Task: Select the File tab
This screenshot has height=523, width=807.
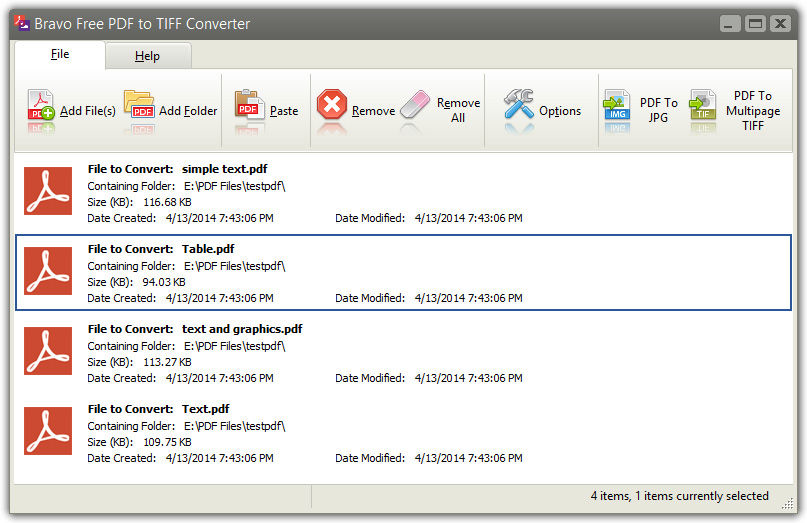Action: 60,54
